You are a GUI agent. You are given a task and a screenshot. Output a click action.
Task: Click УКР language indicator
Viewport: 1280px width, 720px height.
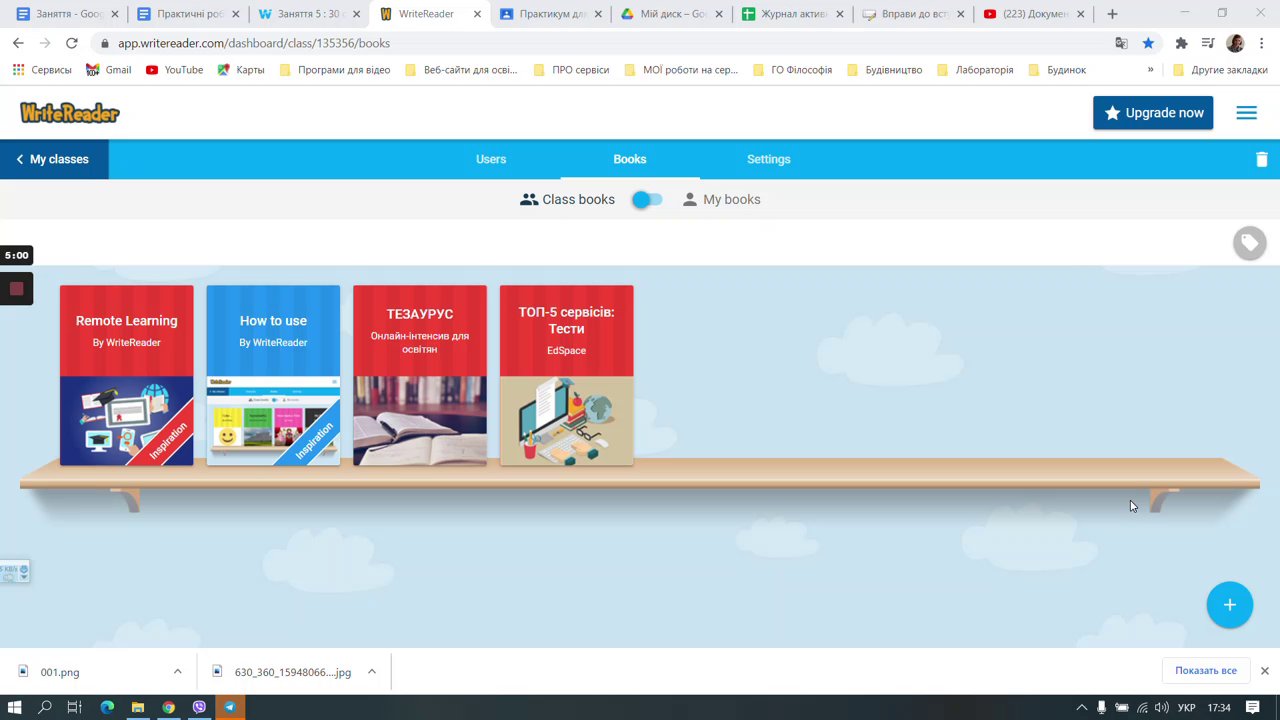(1187, 707)
